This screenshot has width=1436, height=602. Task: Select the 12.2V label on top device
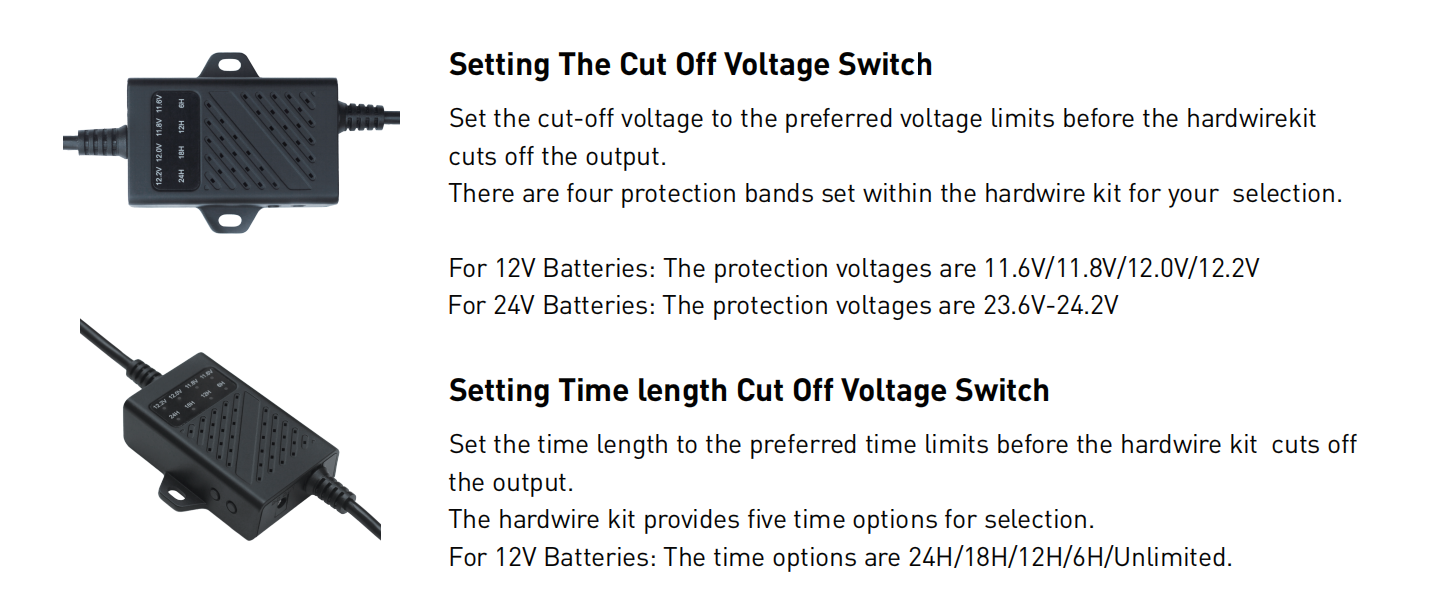click(159, 176)
